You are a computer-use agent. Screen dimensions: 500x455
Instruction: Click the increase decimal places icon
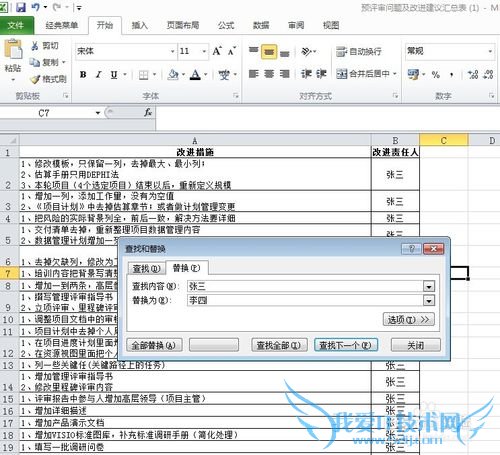pos(473,74)
